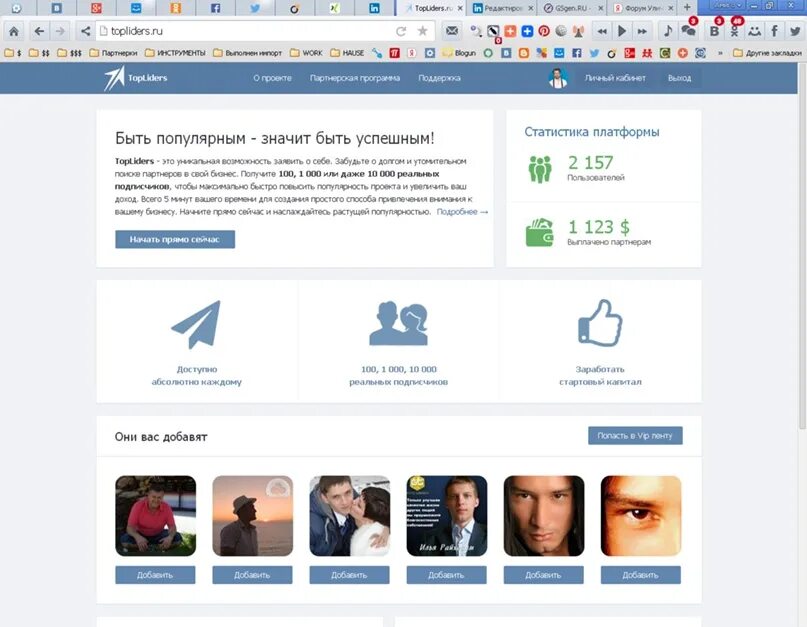Click the browser Home icon
807x627 pixels.
(x=14, y=31)
